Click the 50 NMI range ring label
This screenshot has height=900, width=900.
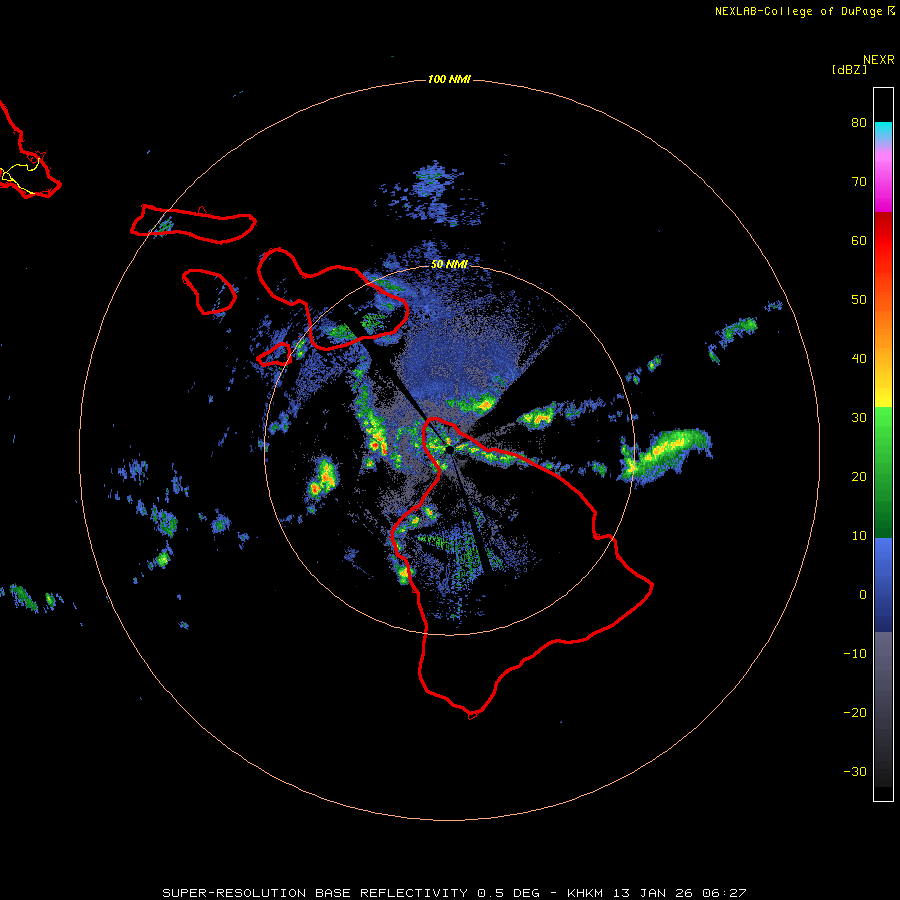[449, 265]
